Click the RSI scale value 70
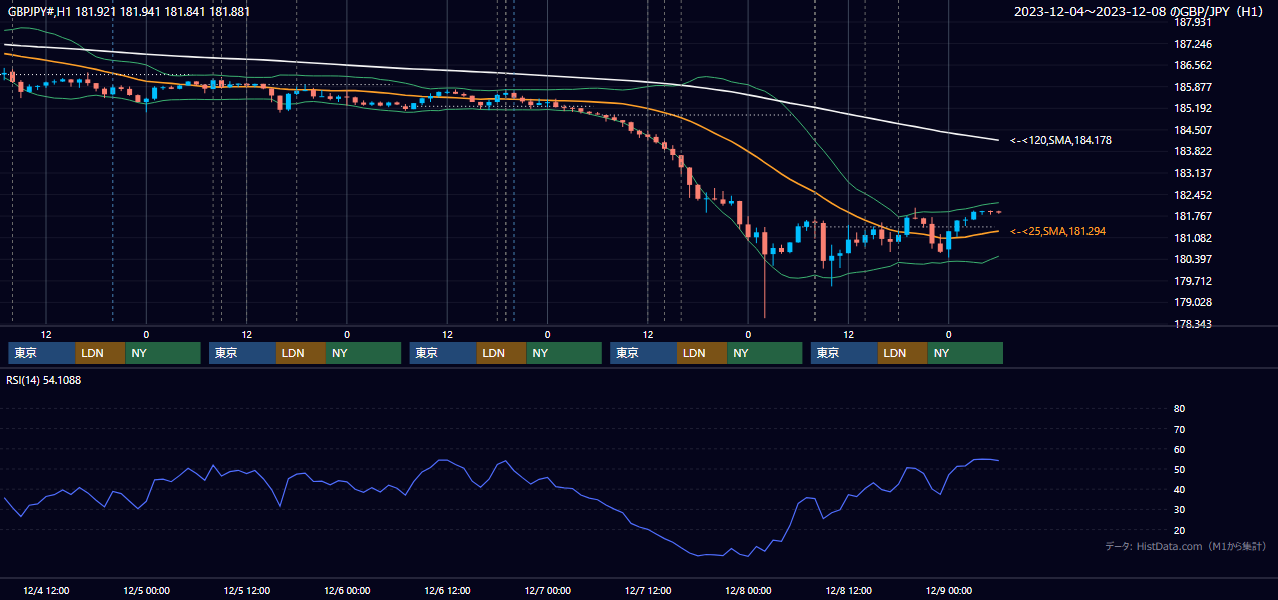 tap(1179, 429)
